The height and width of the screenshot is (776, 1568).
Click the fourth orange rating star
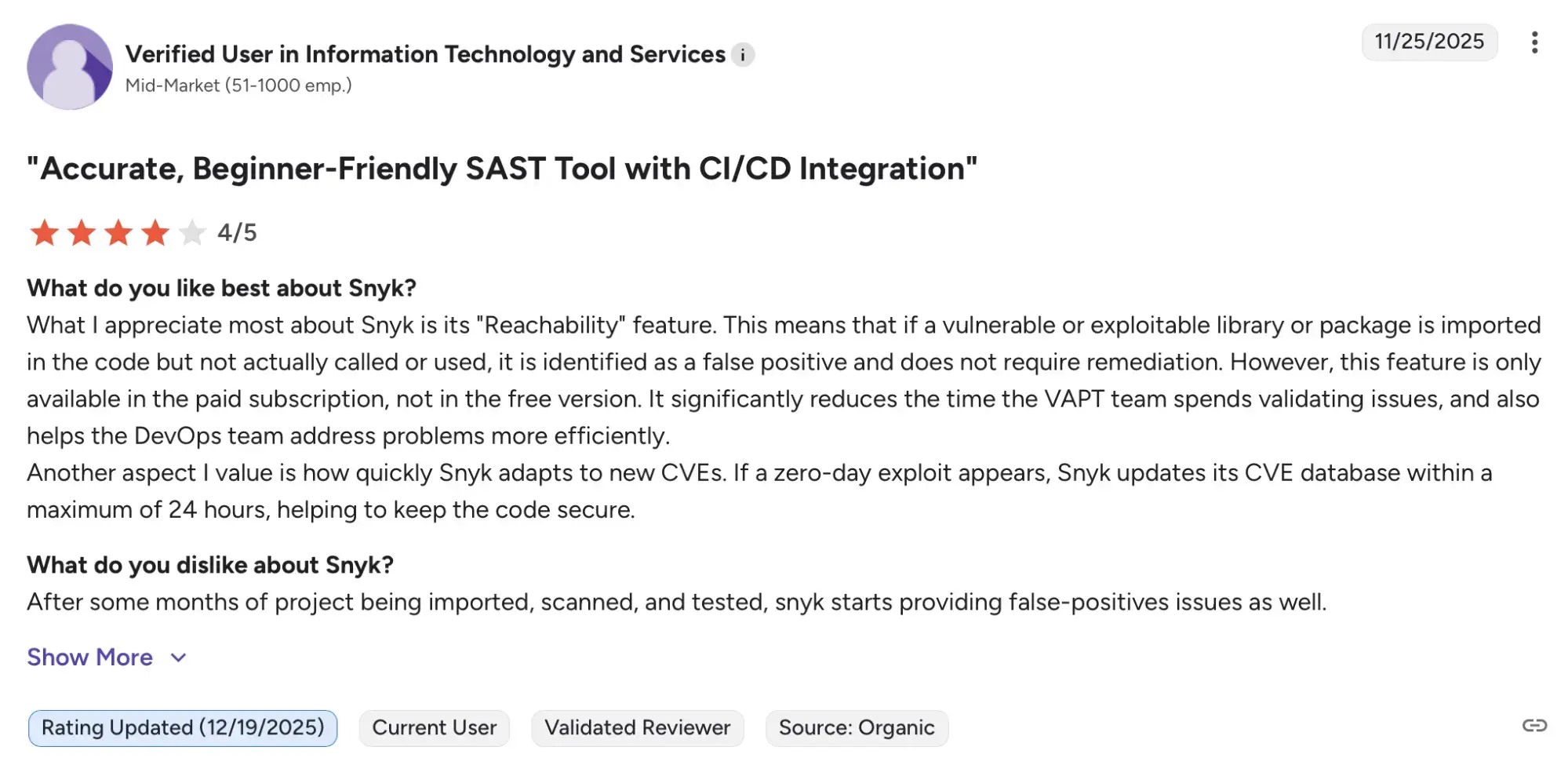(155, 233)
